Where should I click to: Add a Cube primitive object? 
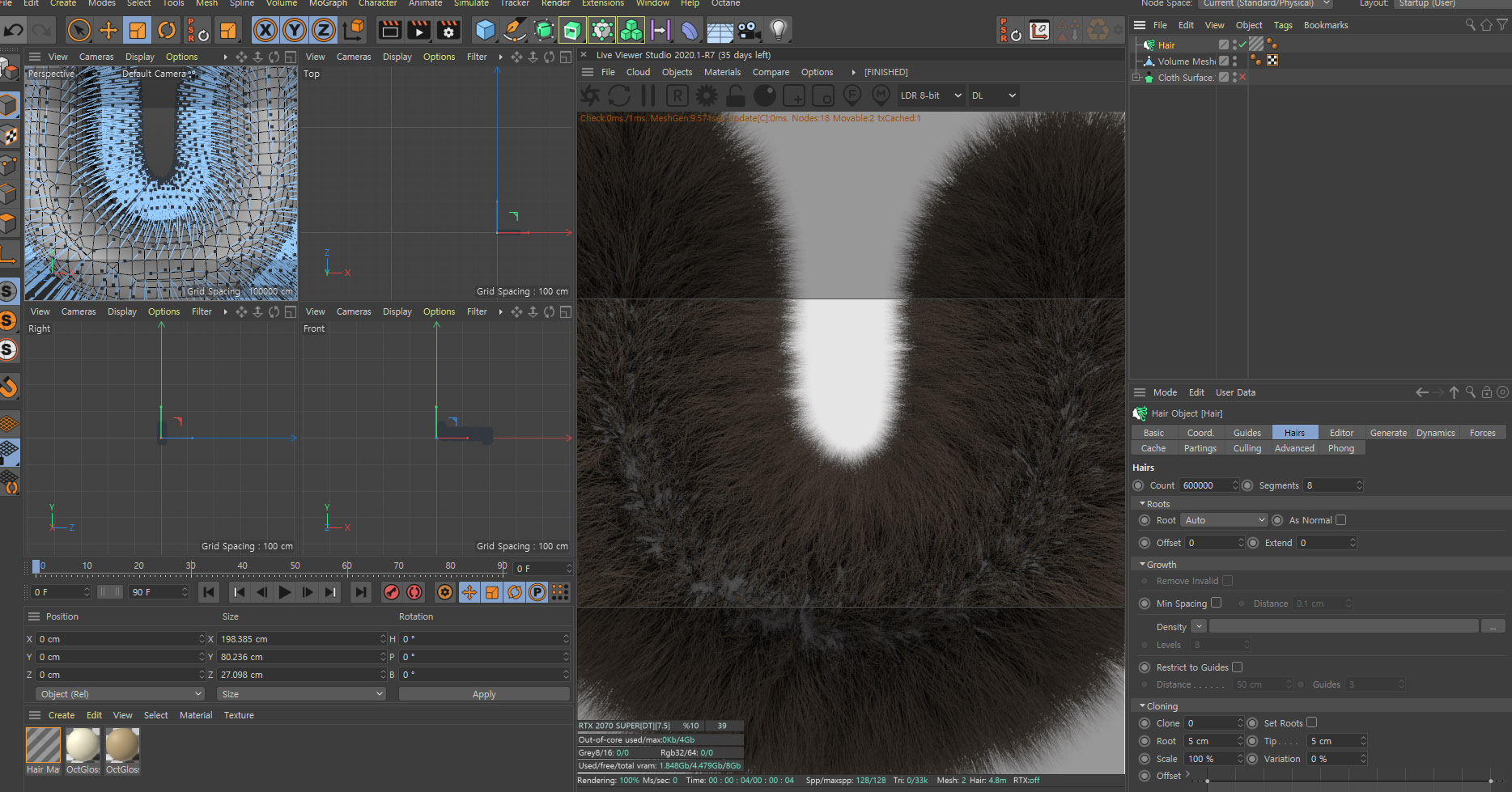(485, 31)
